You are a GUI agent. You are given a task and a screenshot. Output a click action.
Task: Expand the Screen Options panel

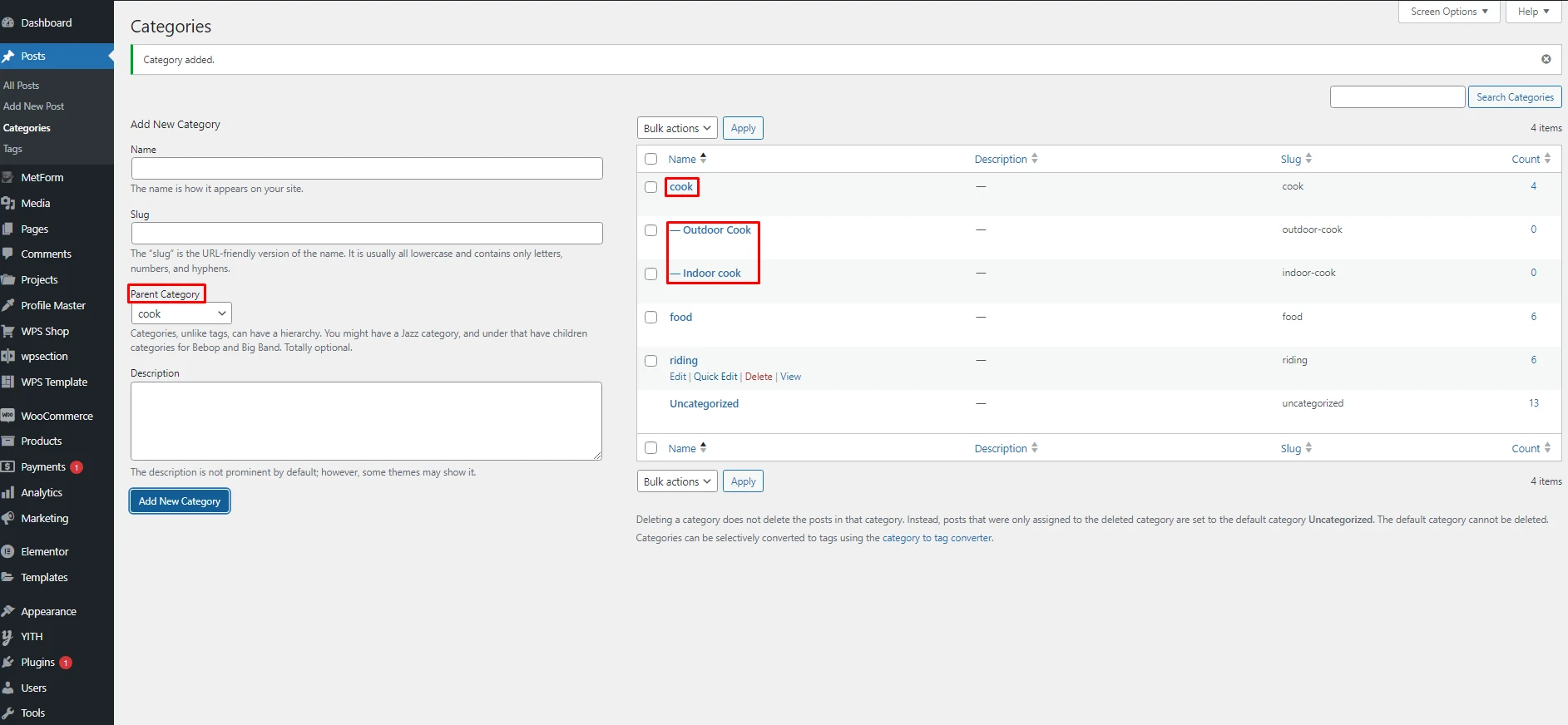pyautogui.click(x=1448, y=12)
